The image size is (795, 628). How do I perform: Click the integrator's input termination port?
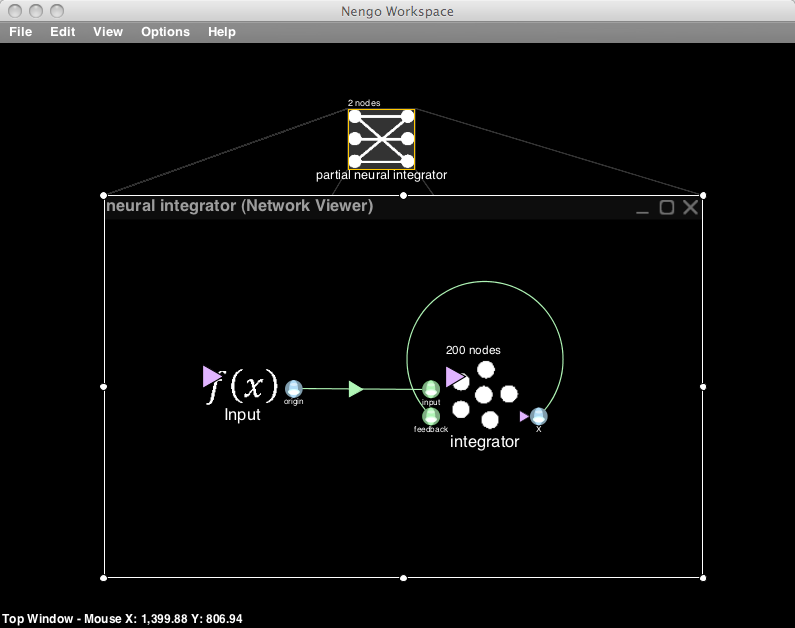coord(431,389)
